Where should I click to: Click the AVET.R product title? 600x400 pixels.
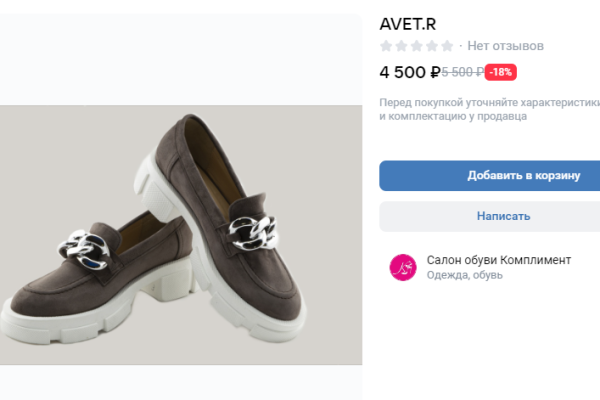click(x=408, y=23)
